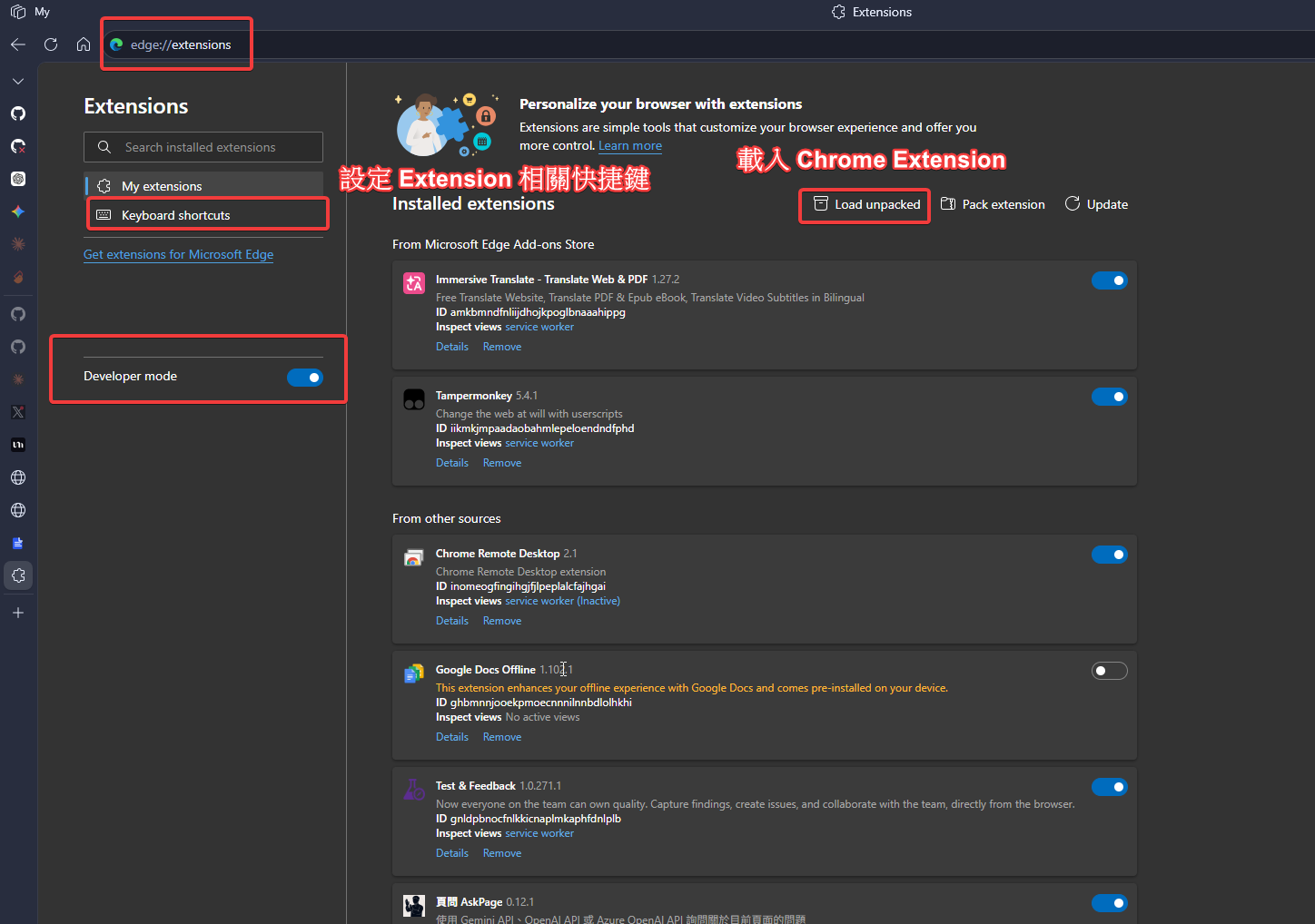Viewport: 1315px width, 924px height.
Task: Expand the vertical tabs chevron at top
Action: point(18,81)
